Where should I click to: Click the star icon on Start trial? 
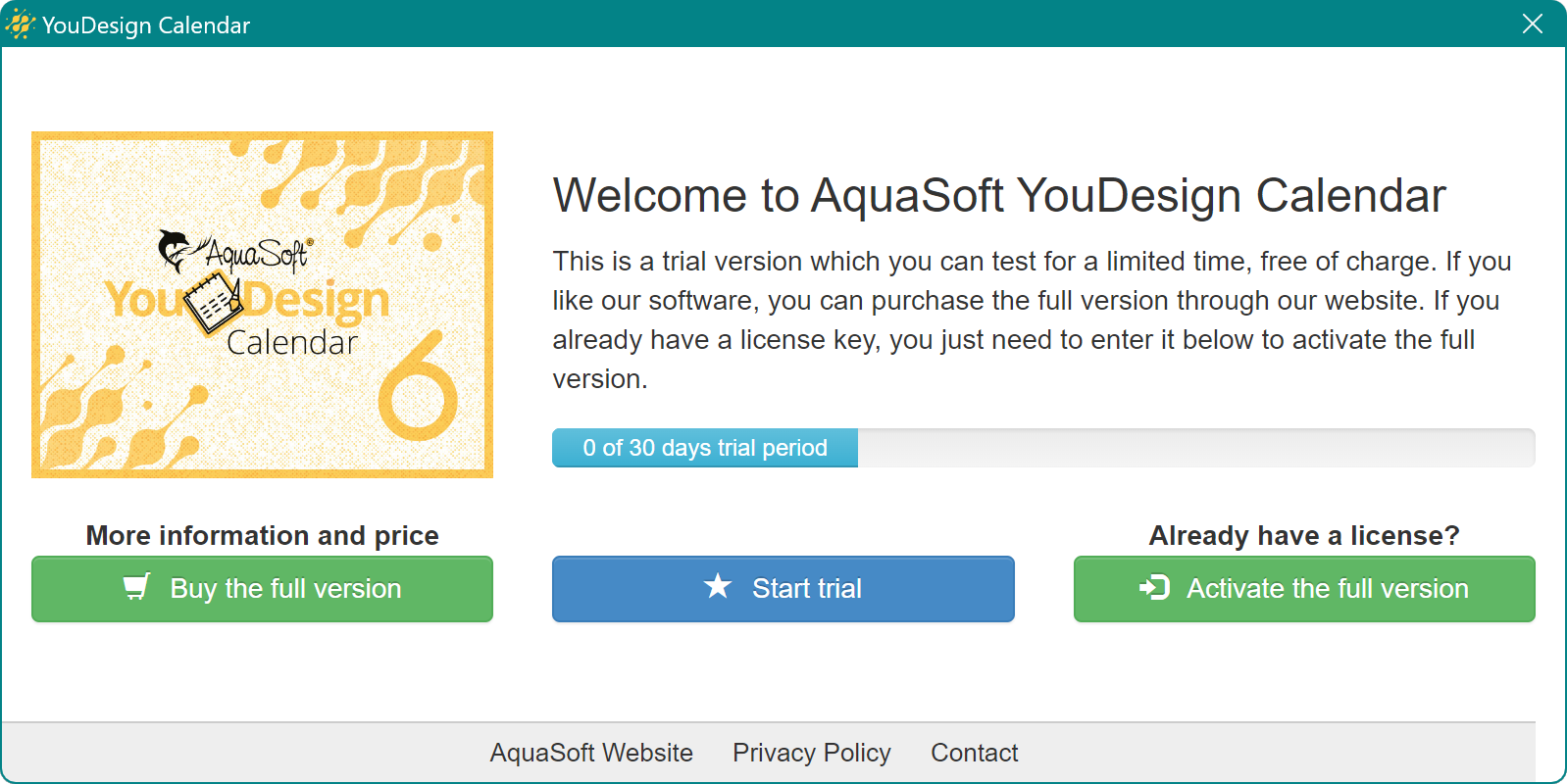[718, 586]
